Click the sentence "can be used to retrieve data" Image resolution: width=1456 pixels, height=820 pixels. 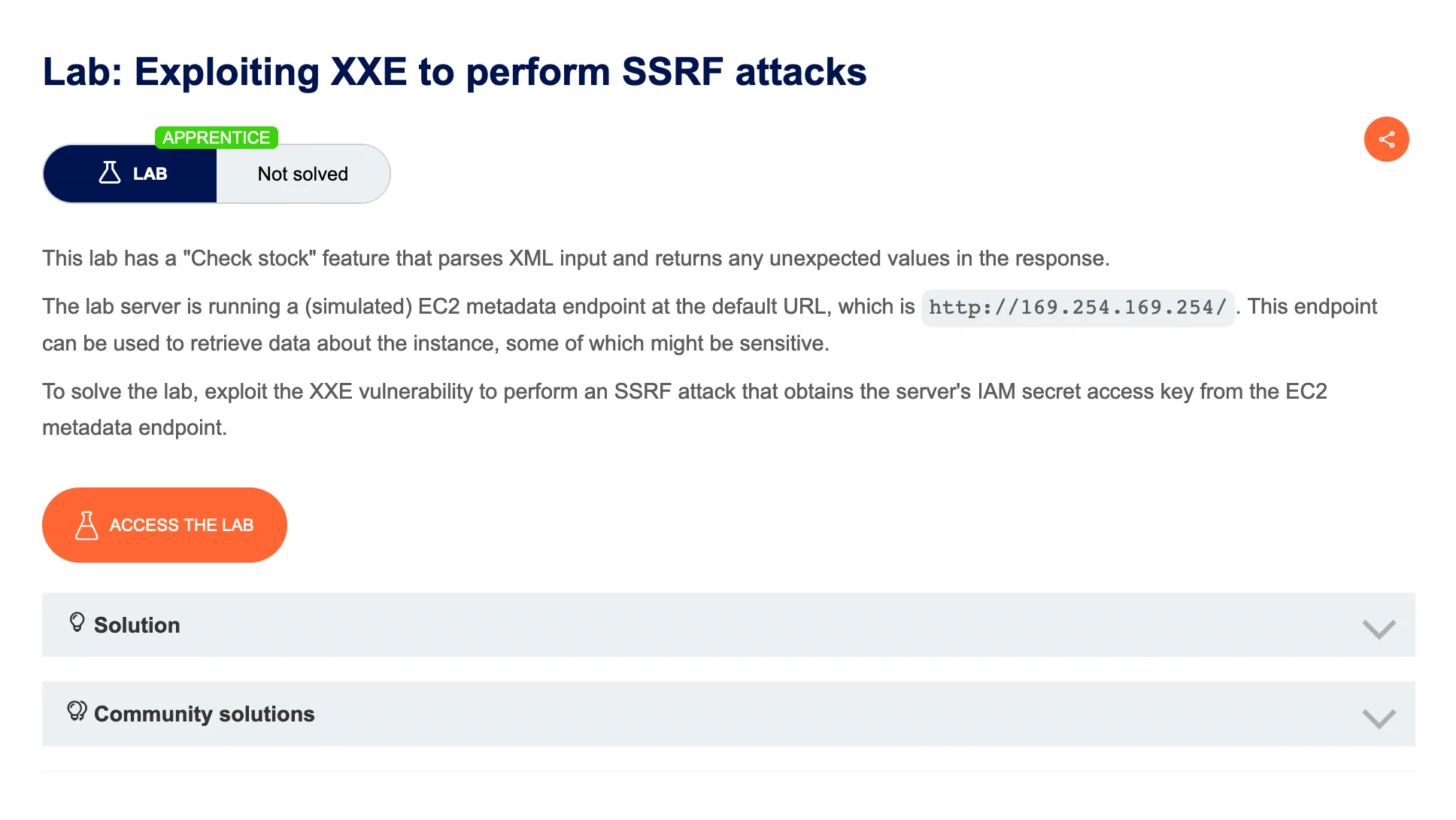(x=435, y=344)
